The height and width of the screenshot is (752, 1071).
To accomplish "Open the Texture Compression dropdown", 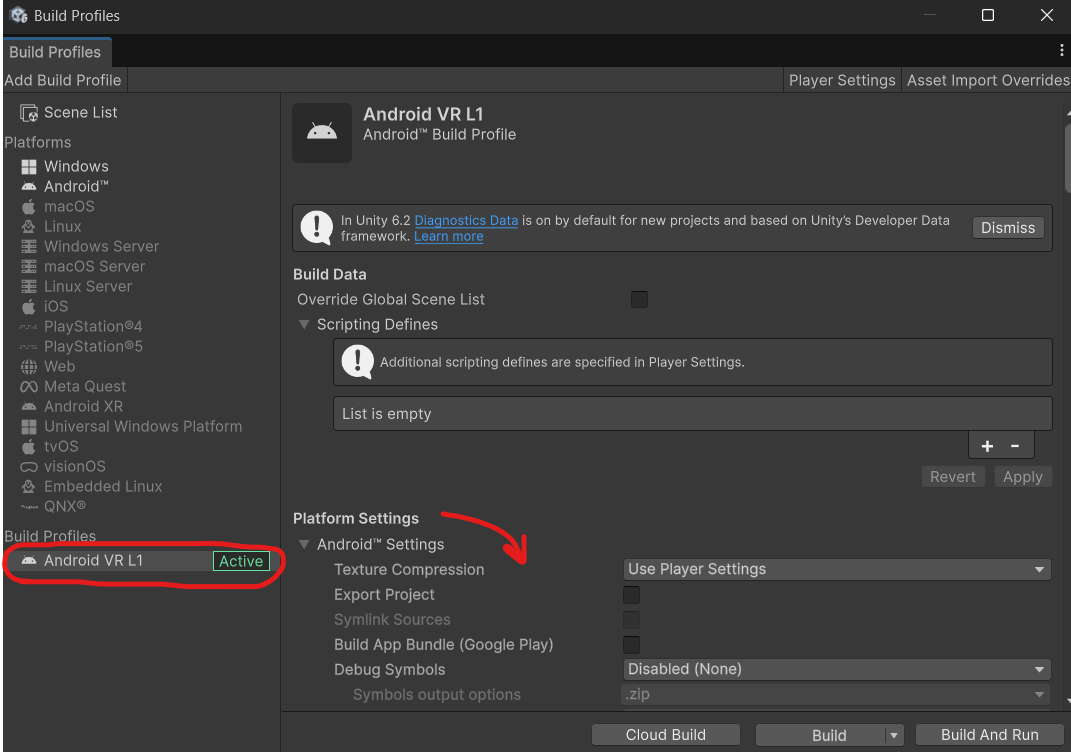I will (836, 569).
